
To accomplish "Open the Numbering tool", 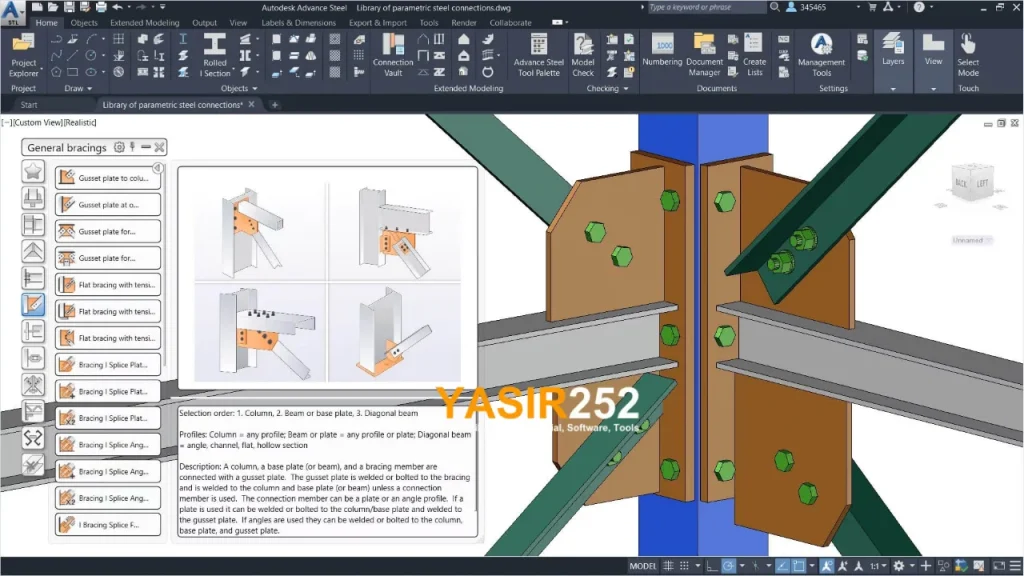I will 662,50.
